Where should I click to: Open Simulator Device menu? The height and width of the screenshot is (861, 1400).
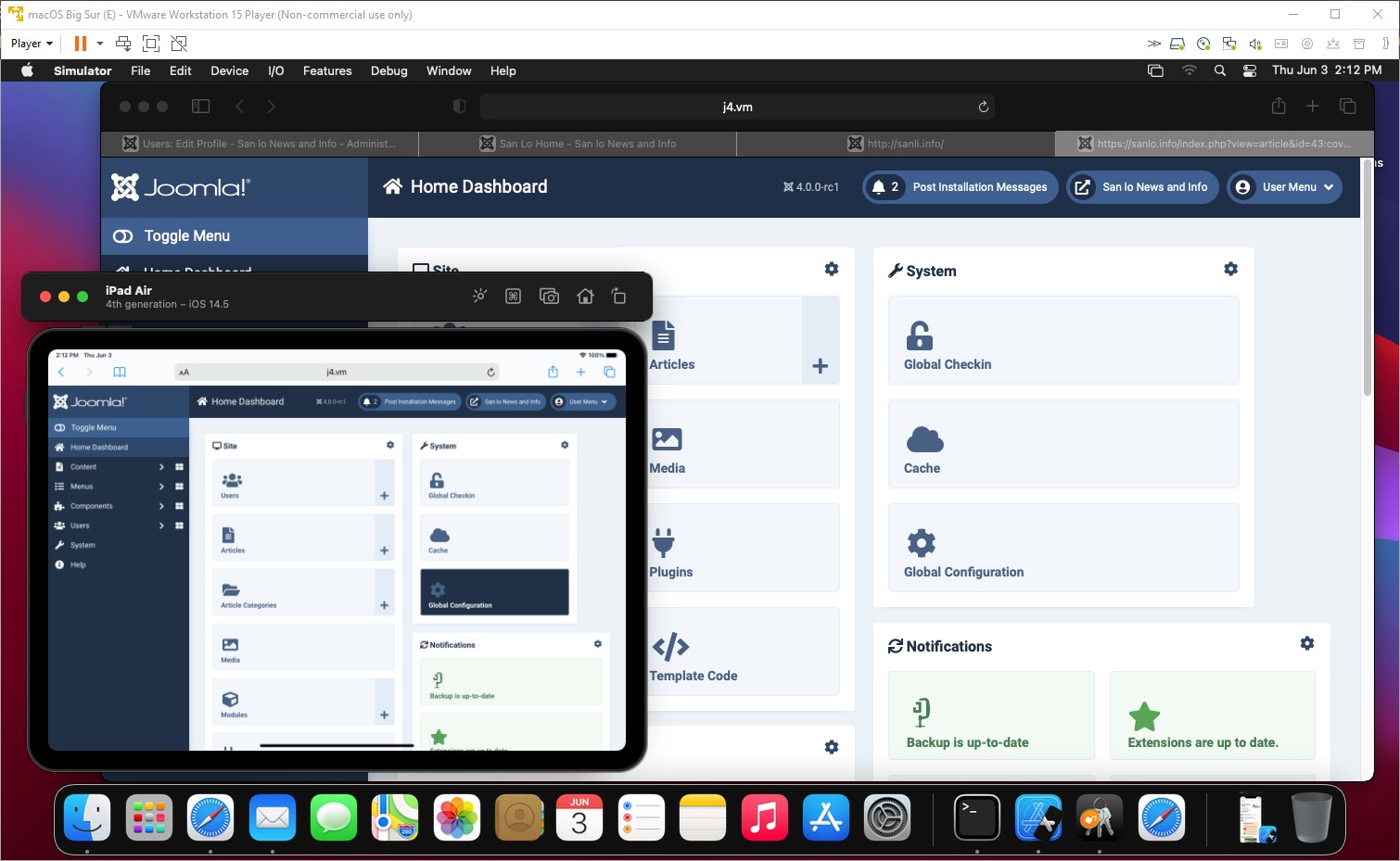coord(229,70)
